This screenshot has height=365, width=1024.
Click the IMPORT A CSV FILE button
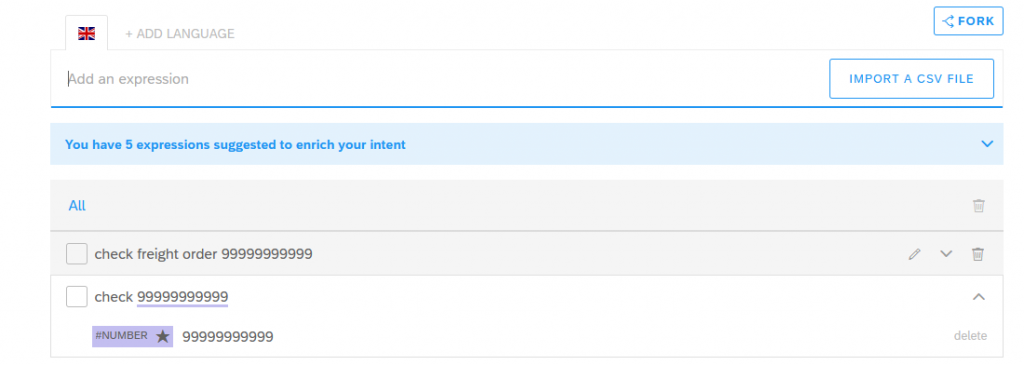pyautogui.click(x=912, y=79)
